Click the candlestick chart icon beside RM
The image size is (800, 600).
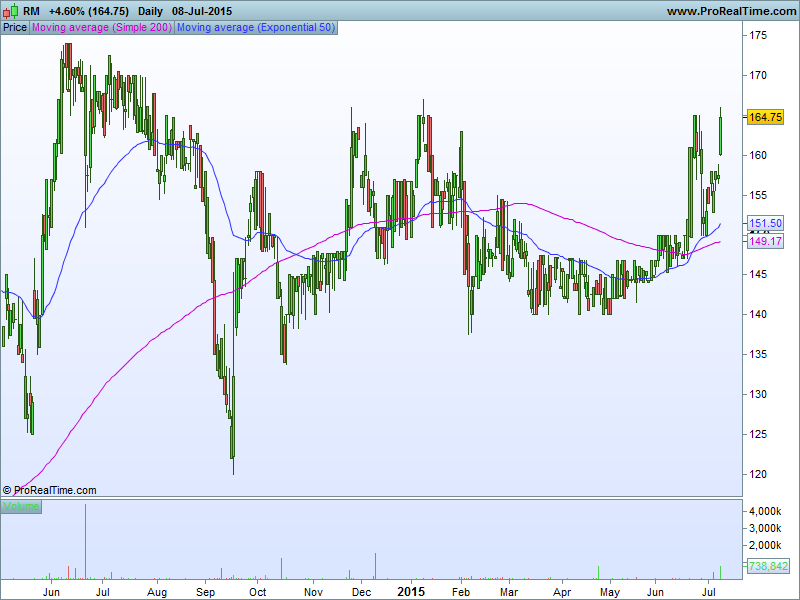pyautogui.click(x=10, y=10)
